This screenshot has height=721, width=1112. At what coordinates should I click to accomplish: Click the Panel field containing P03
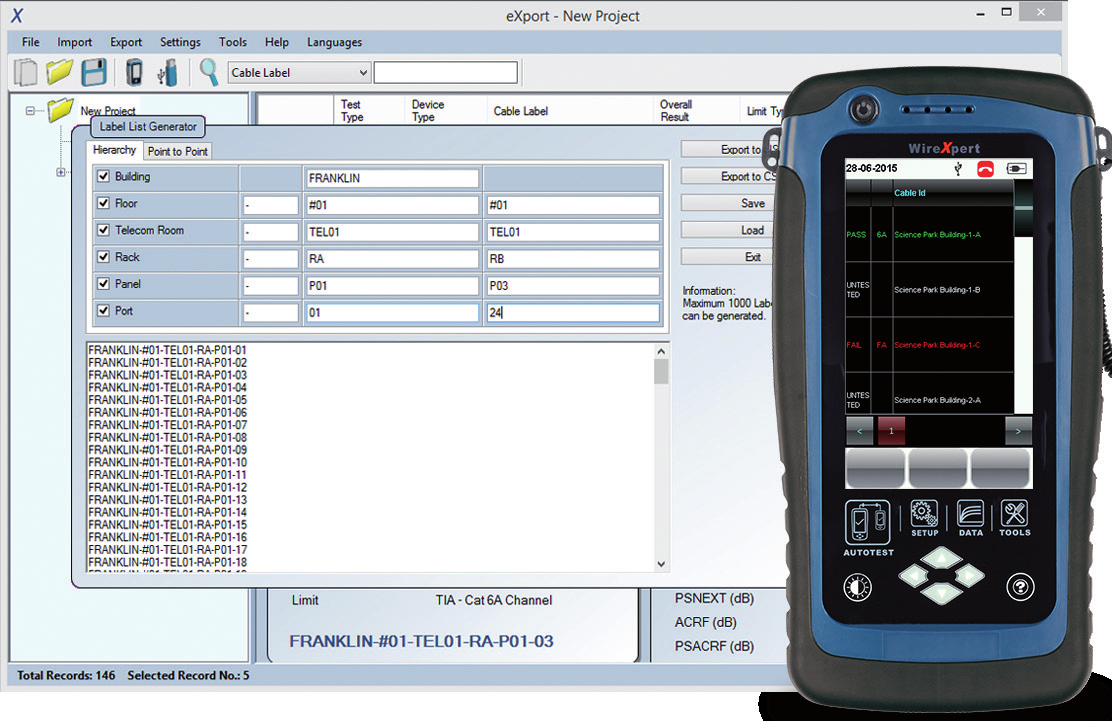click(572, 286)
